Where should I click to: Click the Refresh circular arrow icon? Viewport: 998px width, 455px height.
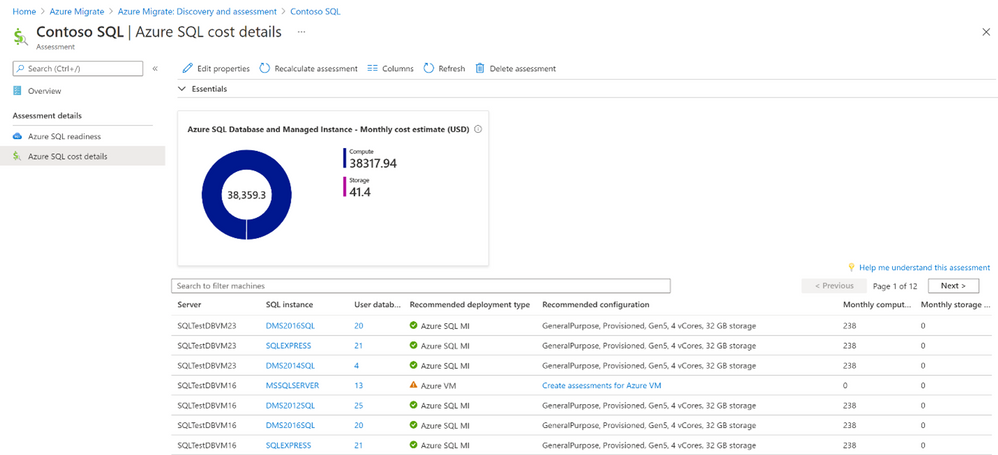click(429, 68)
